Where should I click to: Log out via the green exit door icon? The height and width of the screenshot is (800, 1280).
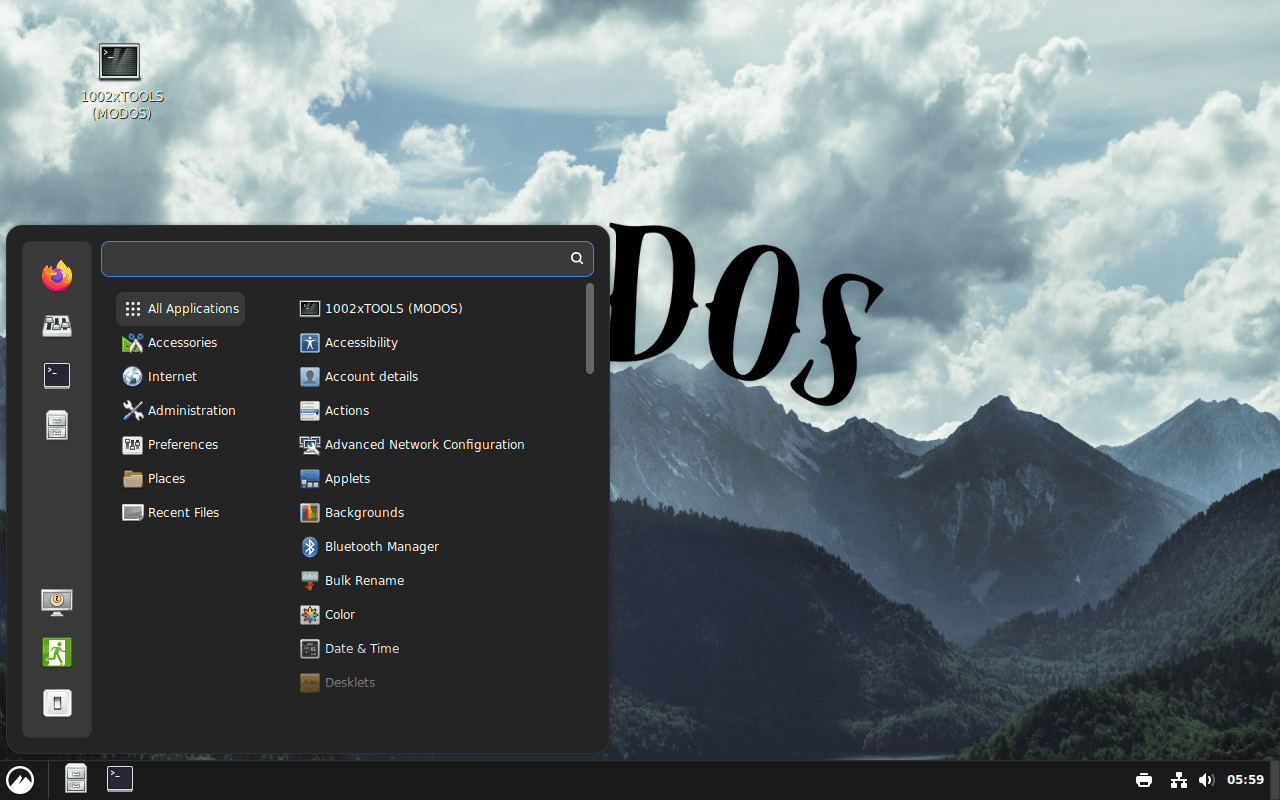click(57, 652)
